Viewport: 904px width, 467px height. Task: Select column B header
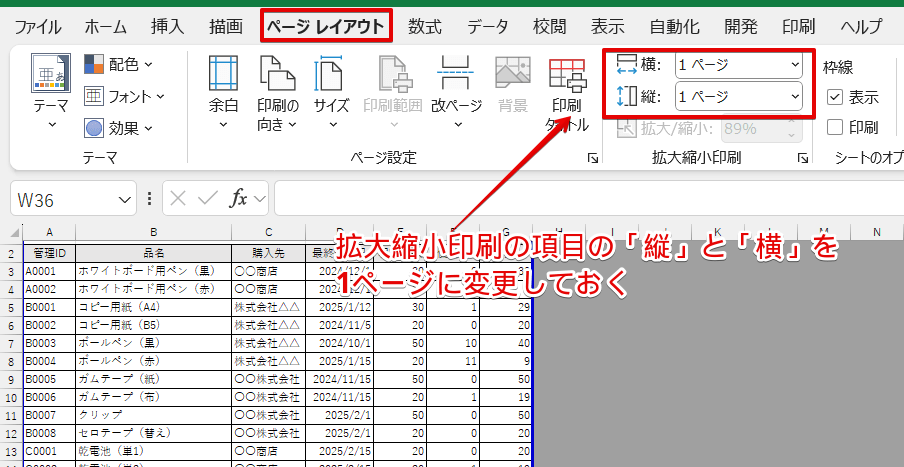[154, 232]
